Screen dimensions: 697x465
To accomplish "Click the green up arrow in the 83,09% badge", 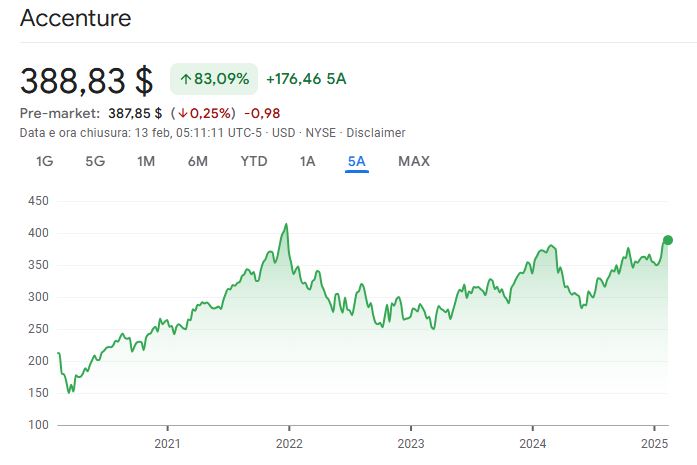I will tap(186, 79).
